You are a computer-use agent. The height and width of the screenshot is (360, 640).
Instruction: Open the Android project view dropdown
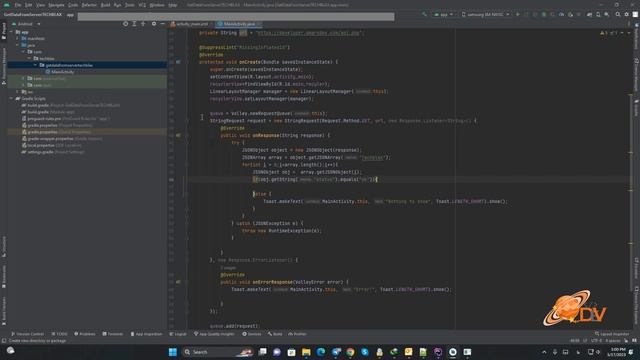click(x=26, y=24)
